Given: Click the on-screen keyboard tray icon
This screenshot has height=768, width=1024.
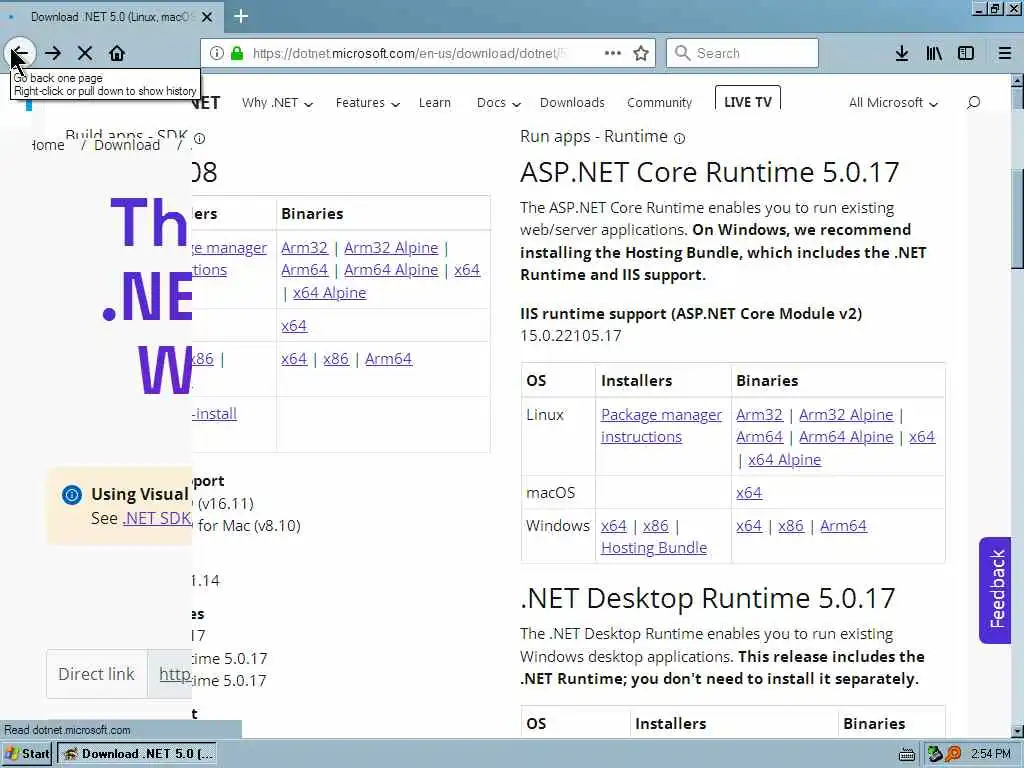Looking at the screenshot, I should point(906,754).
